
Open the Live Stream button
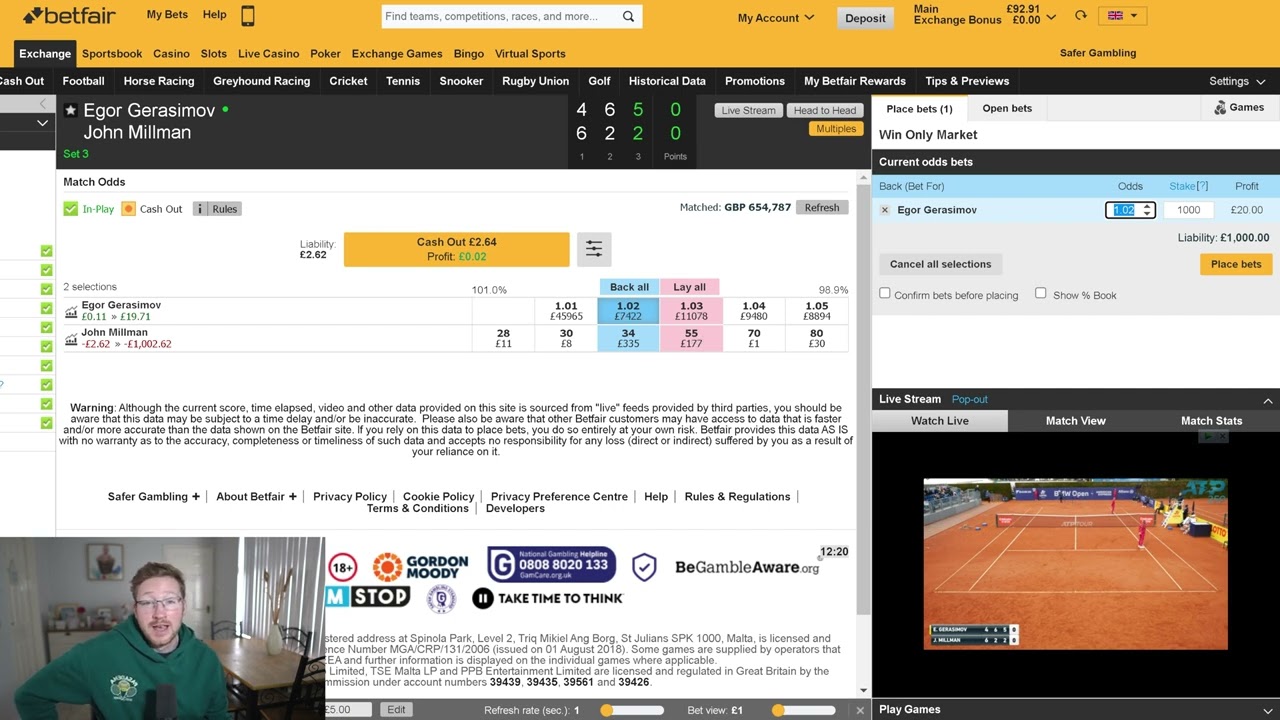(749, 110)
